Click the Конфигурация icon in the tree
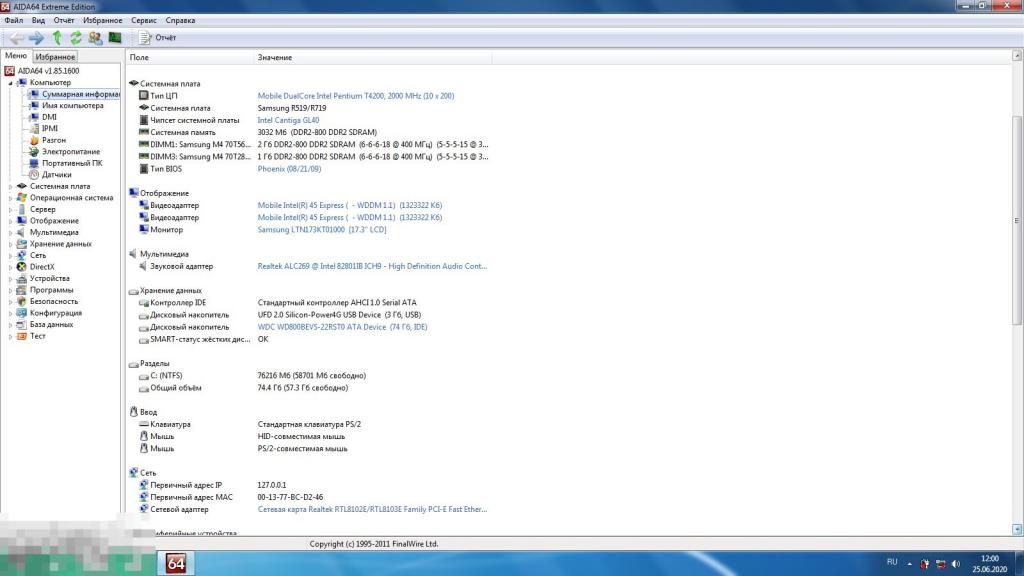Screen dimensions: 1024x576 coord(22,313)
